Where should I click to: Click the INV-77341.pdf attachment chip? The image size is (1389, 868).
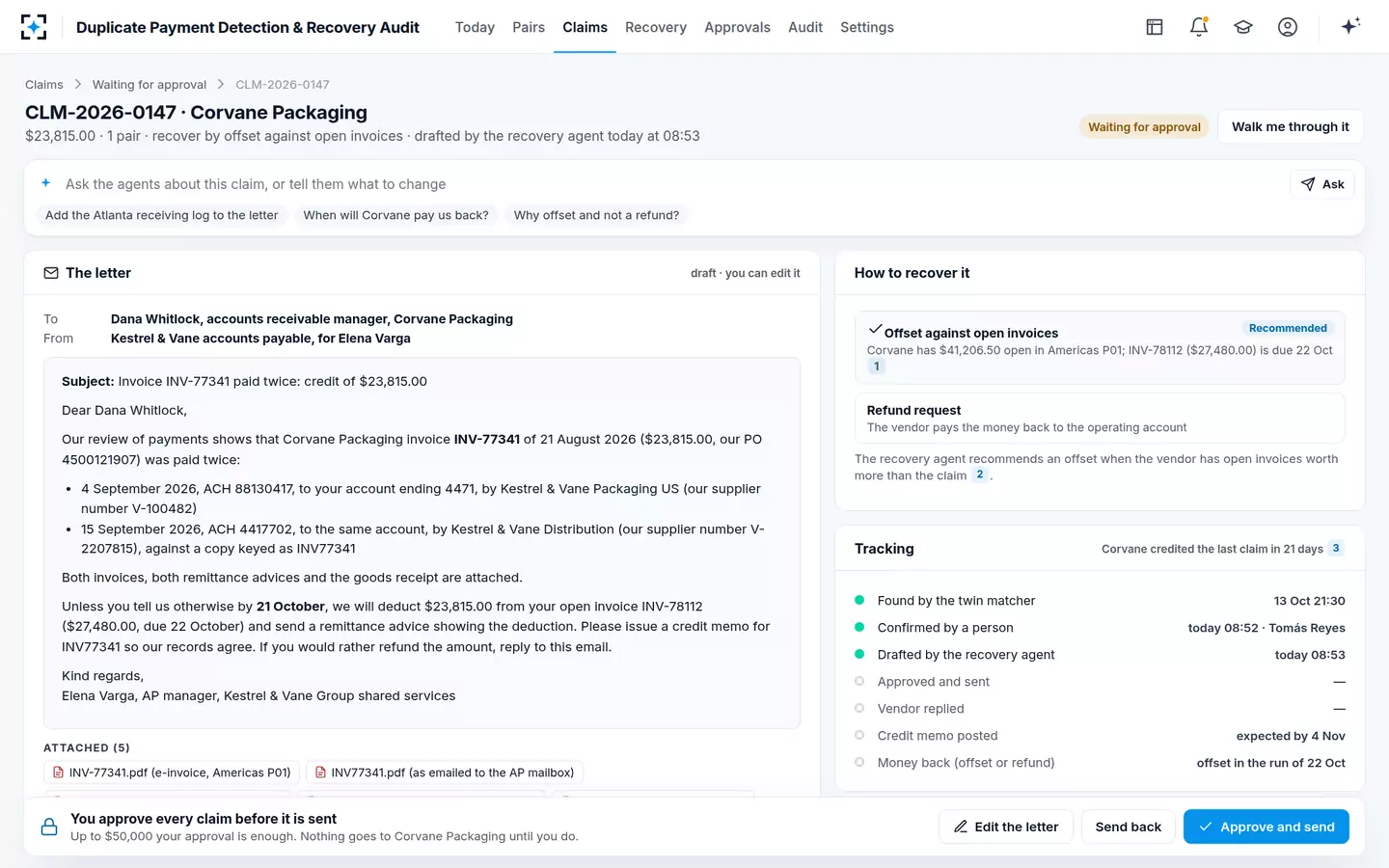tap(172, 773)
